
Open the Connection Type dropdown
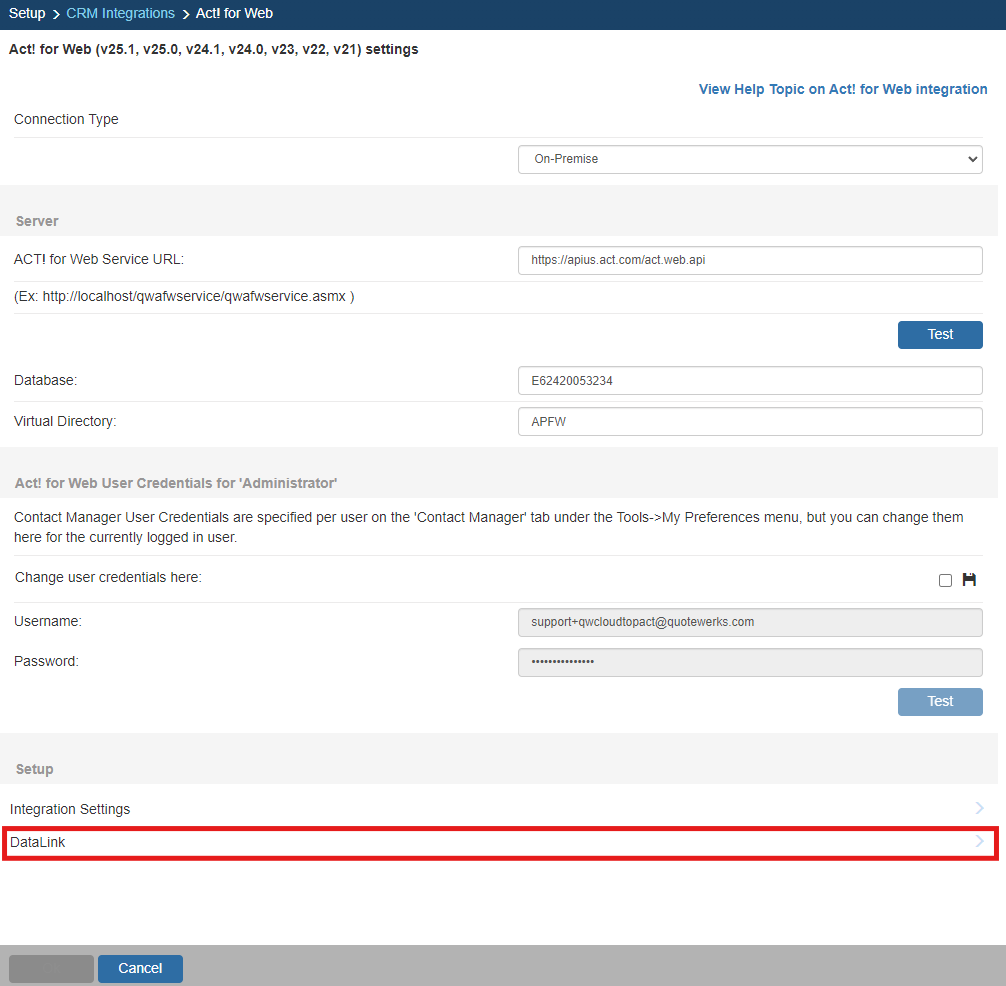[750, 159]
